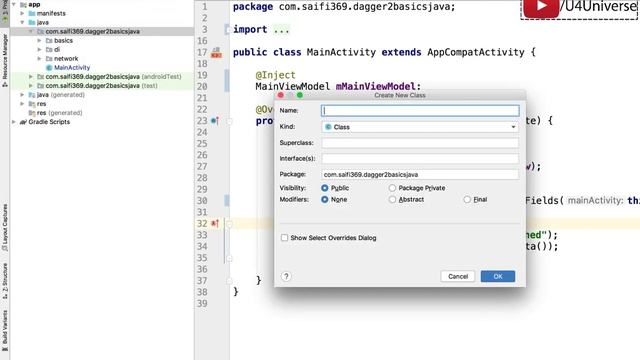Open the help question mark in dialog
The width and height of the screenshot is (640, 360).
286,276
